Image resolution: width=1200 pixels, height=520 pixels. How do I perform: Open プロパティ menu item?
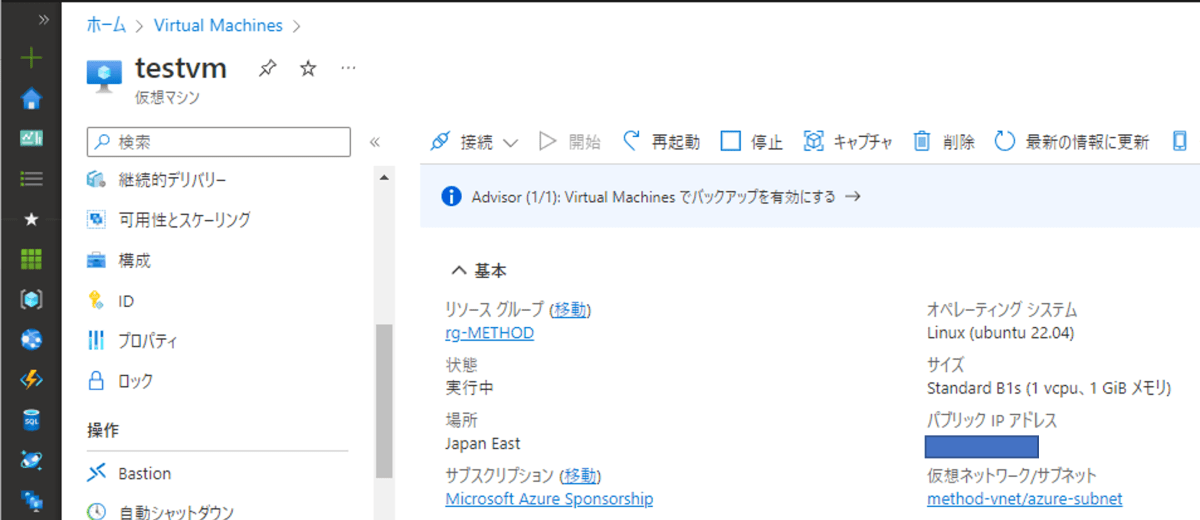point(148,341)
